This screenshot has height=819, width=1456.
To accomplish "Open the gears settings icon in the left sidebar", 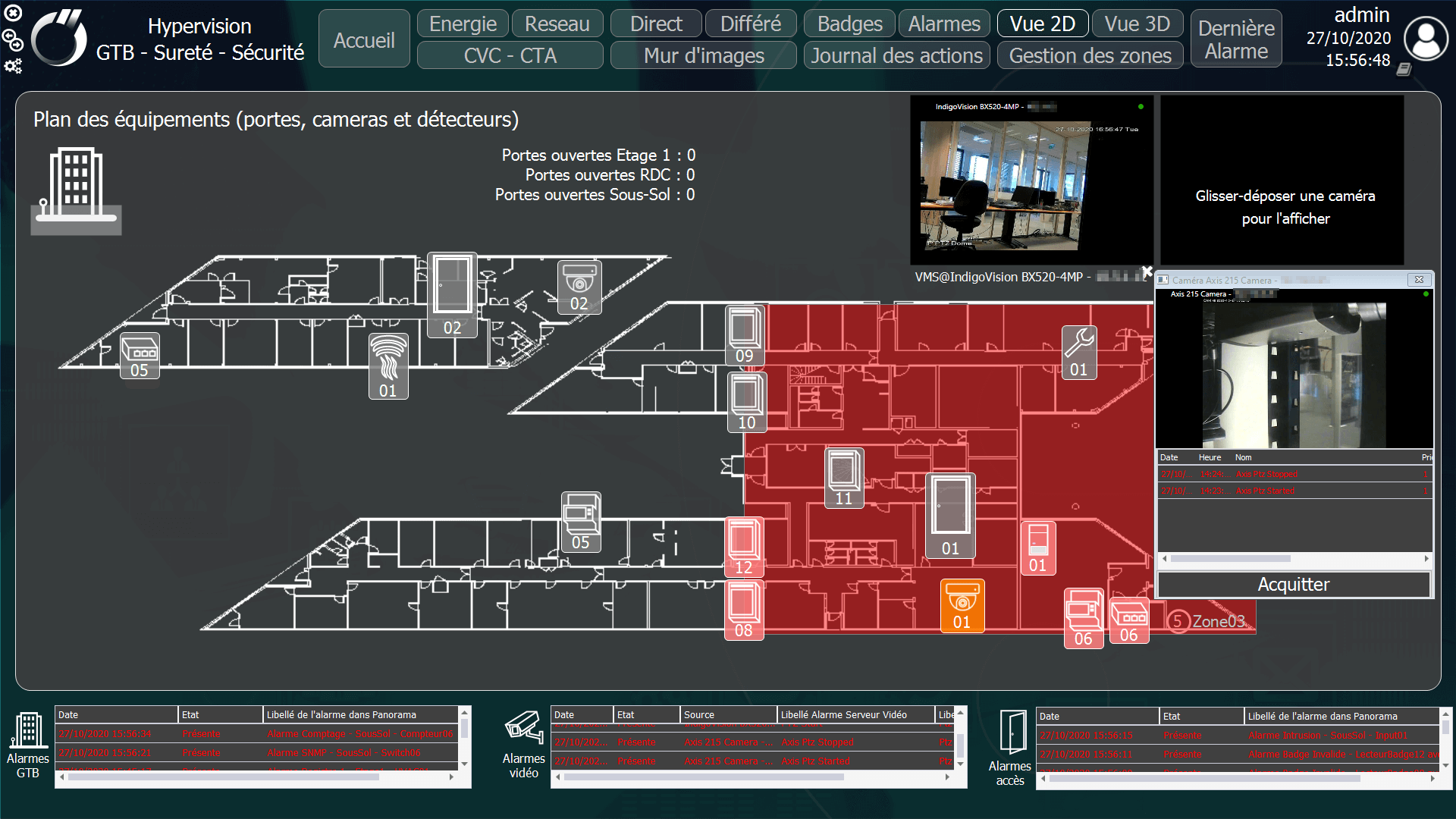I will pyautogui.click(x=12, y=67).
